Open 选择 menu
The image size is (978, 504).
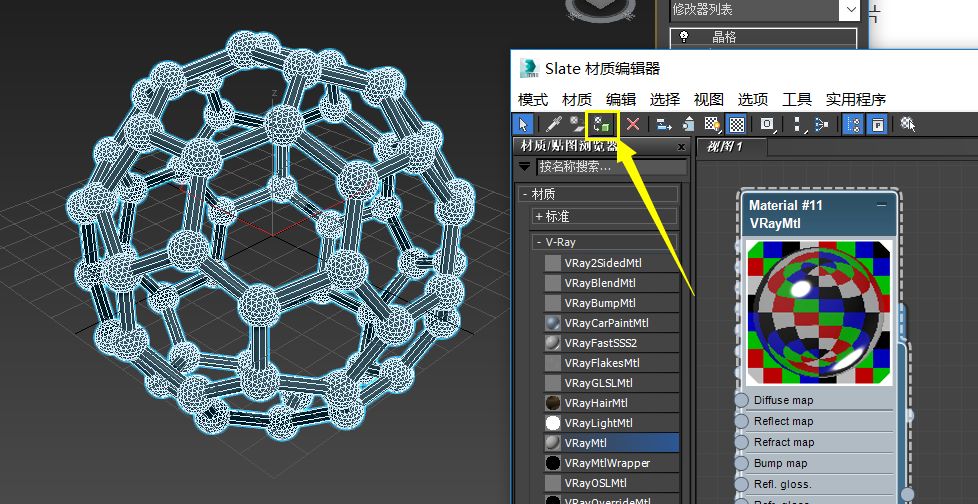(x=664, y=99)
